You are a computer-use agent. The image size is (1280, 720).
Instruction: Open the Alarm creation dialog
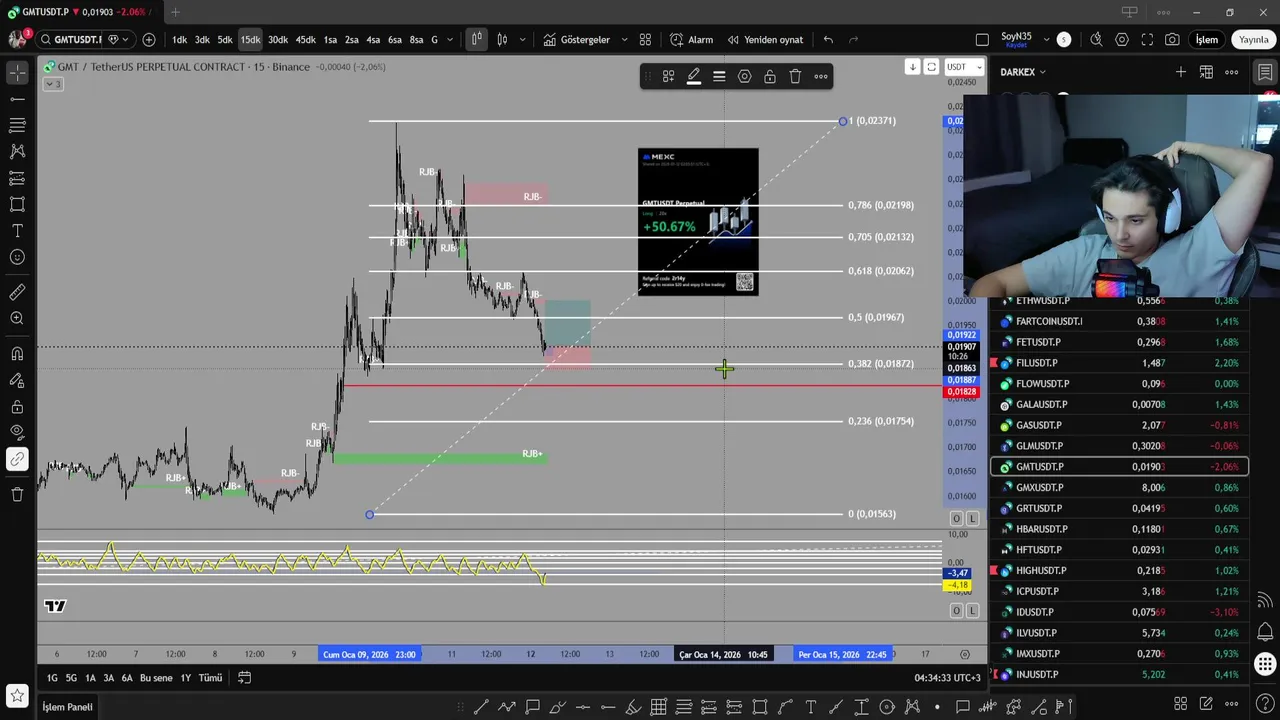[691, 40]
